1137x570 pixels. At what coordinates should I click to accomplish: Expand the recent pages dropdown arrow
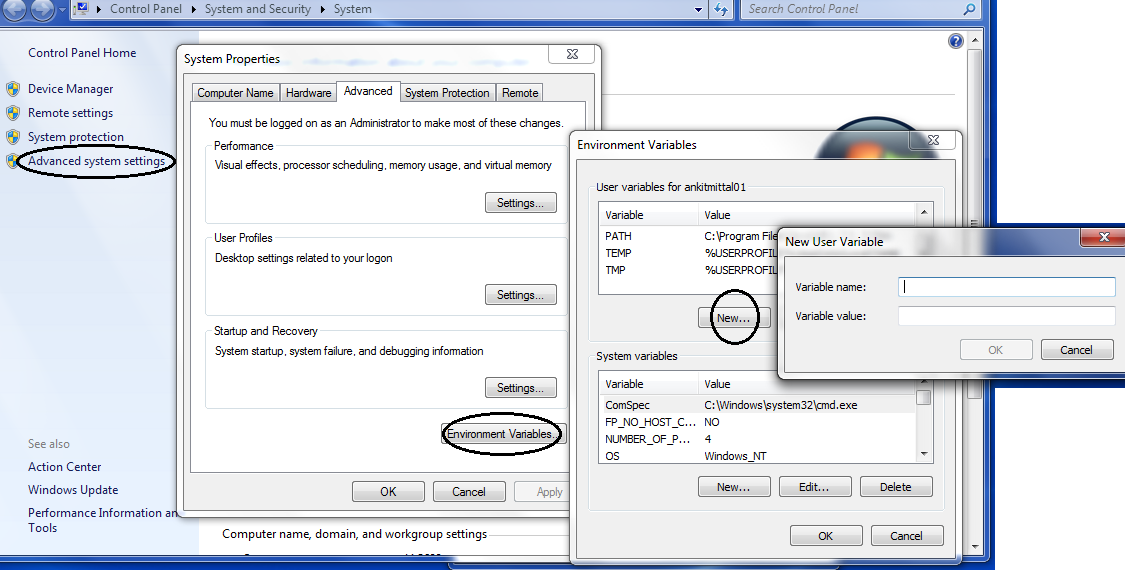tap(62, 10)
